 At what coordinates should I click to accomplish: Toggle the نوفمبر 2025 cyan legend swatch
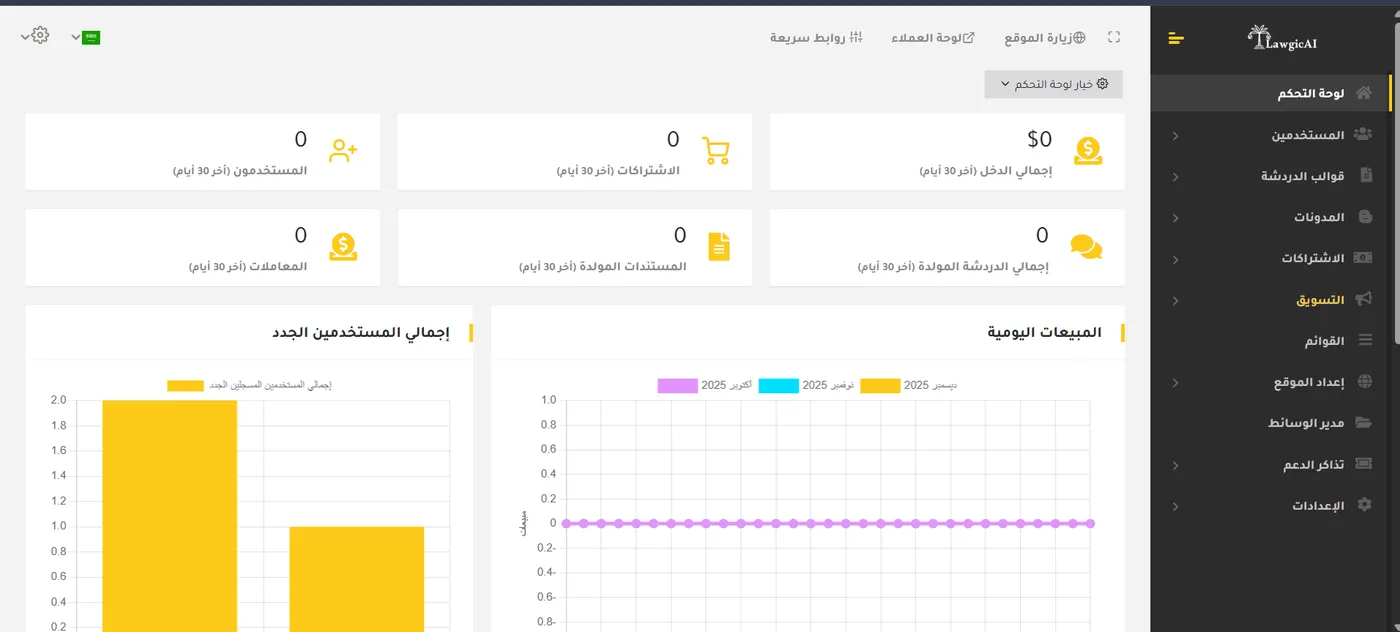(779, 385)
